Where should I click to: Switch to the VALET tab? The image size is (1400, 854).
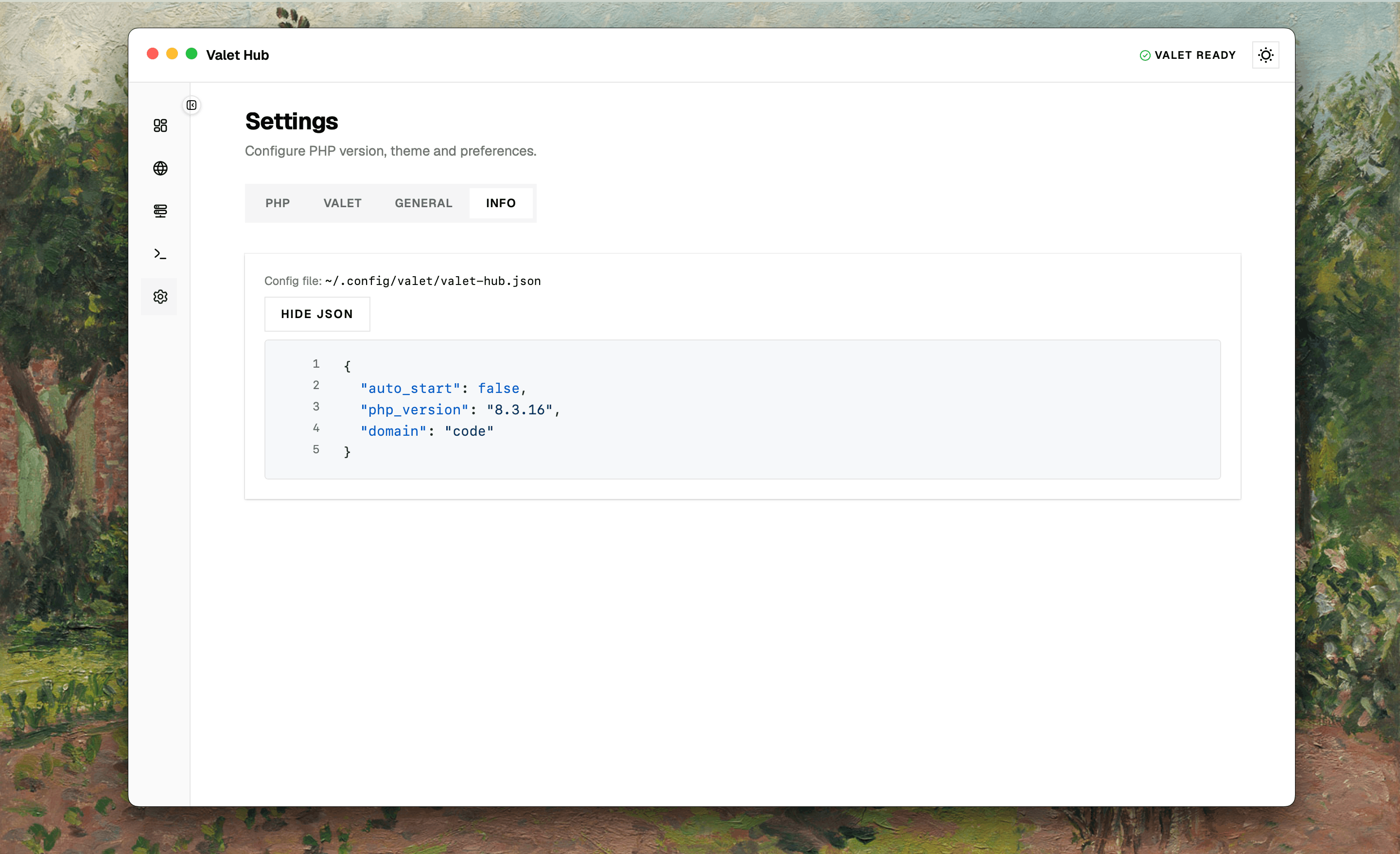(342, 203)
